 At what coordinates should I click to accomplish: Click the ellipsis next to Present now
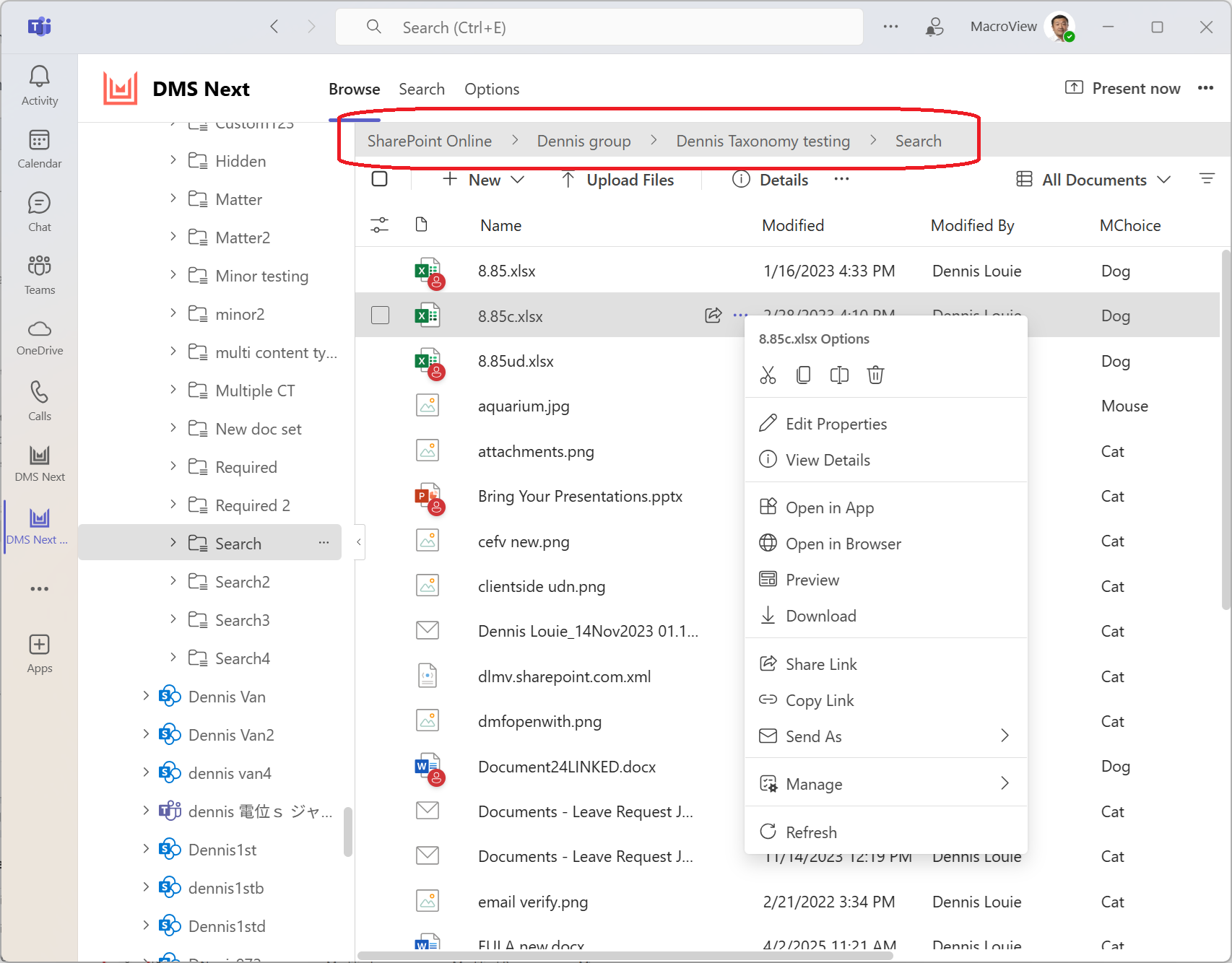coord(1205,88)
